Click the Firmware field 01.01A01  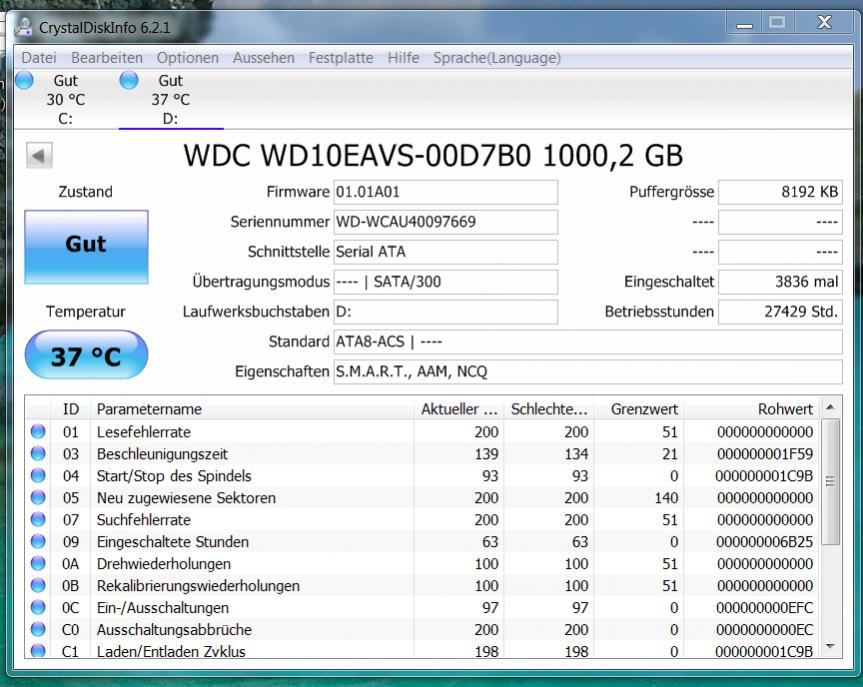445,192
